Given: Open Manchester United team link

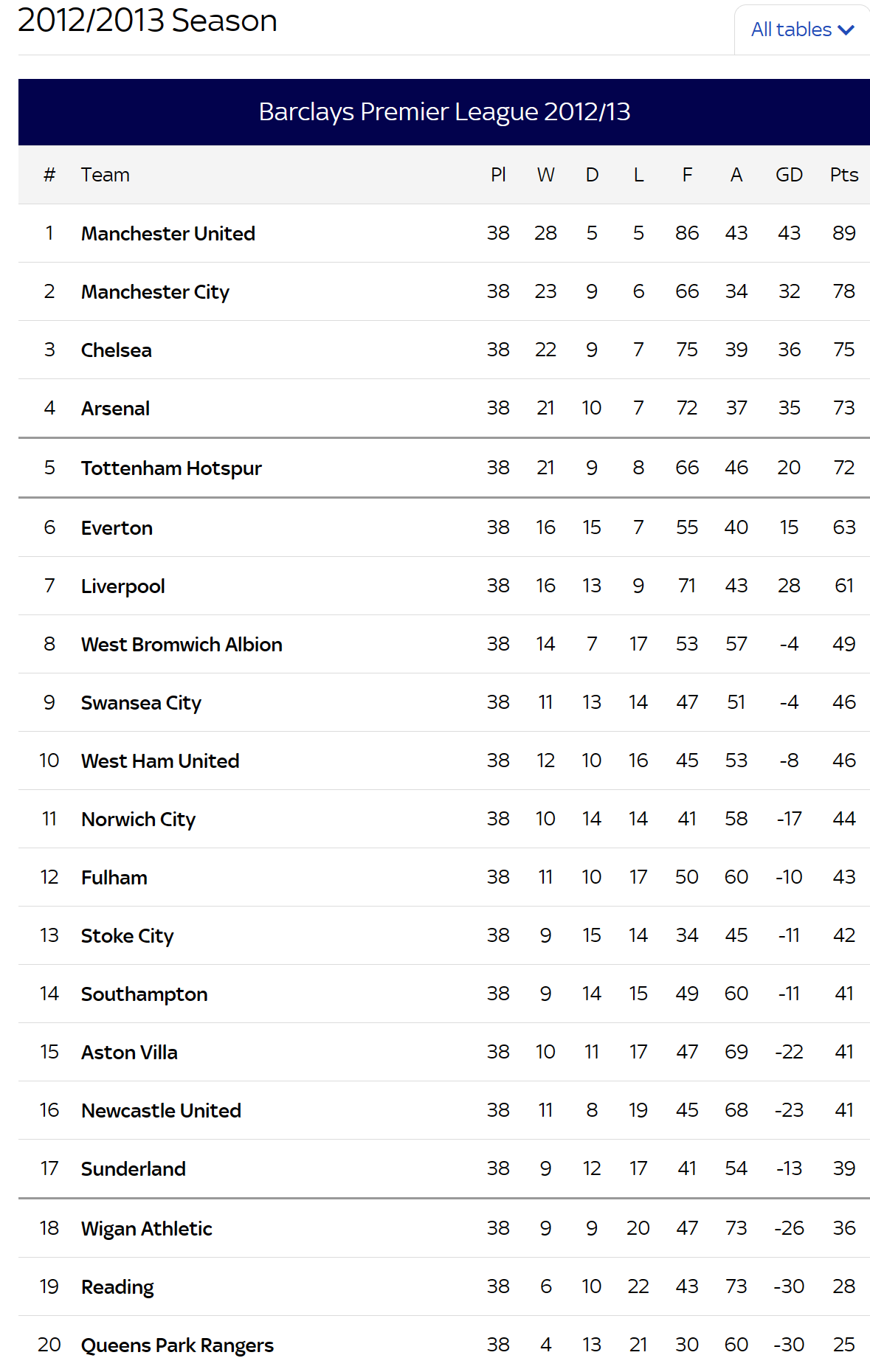Looking at the screenshot, I should click(x=168, y=234).
